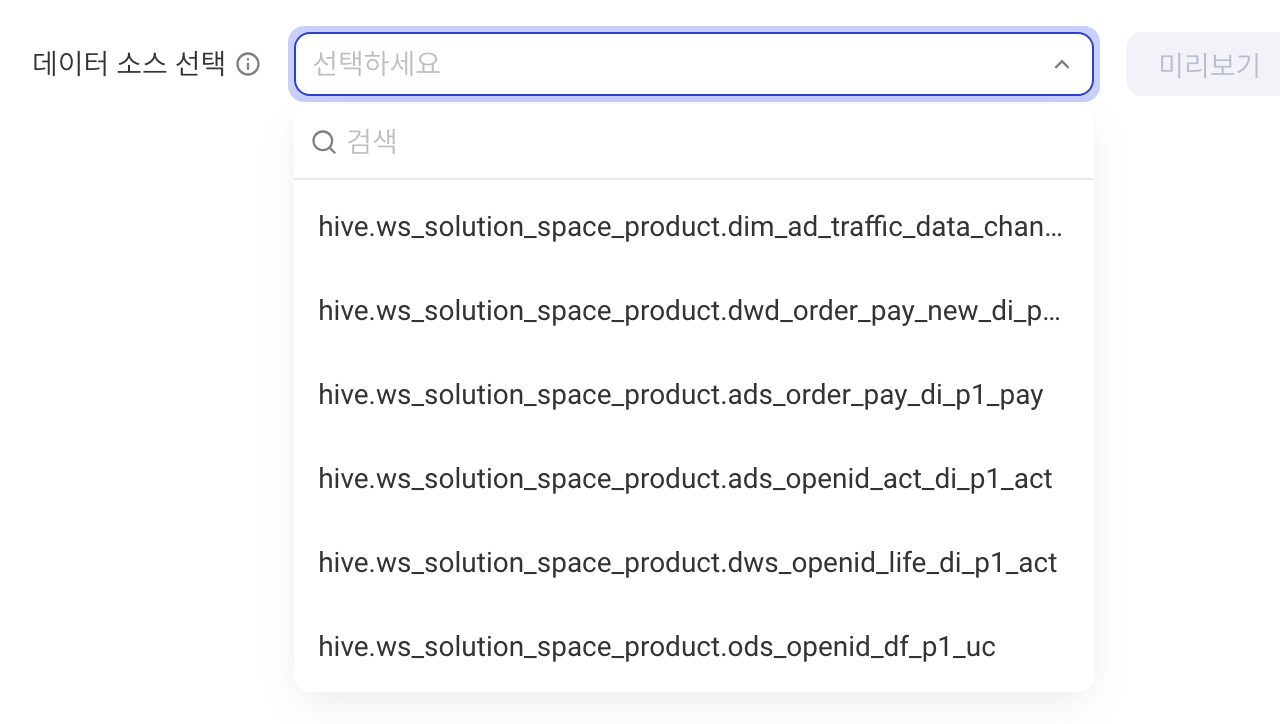The width and height of the screenshot is (1280, 724).
Task: Collapse the dropdown using the chevron arrow
Action: 1062,65
